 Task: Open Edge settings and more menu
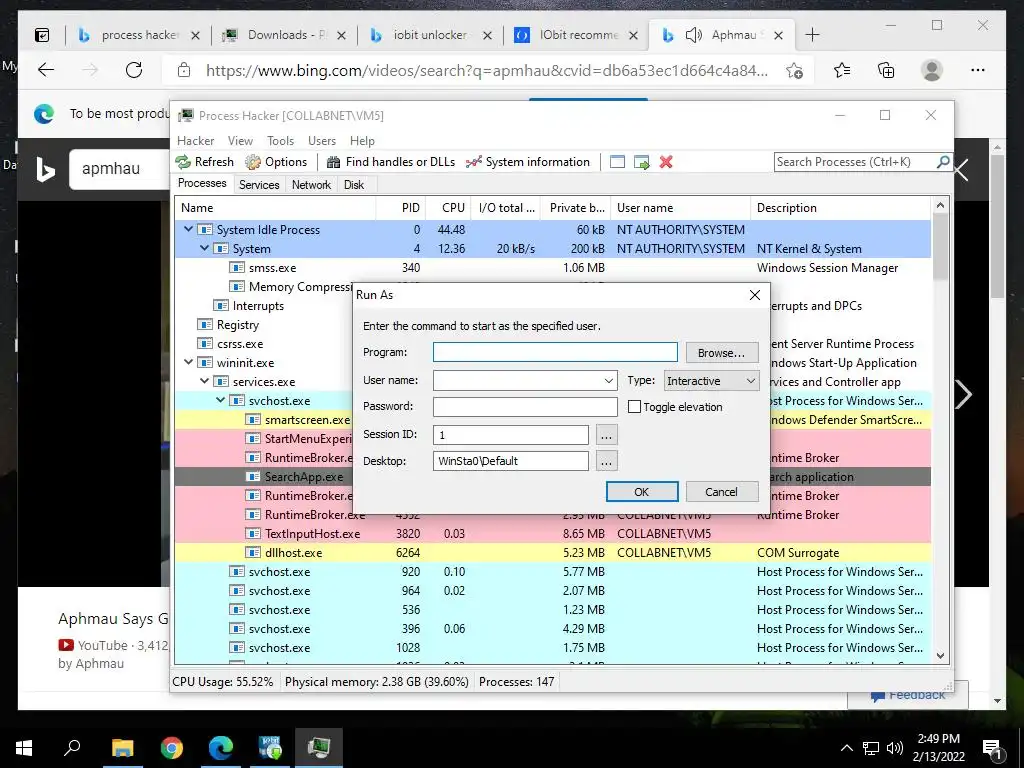click(x=978, y=70)
